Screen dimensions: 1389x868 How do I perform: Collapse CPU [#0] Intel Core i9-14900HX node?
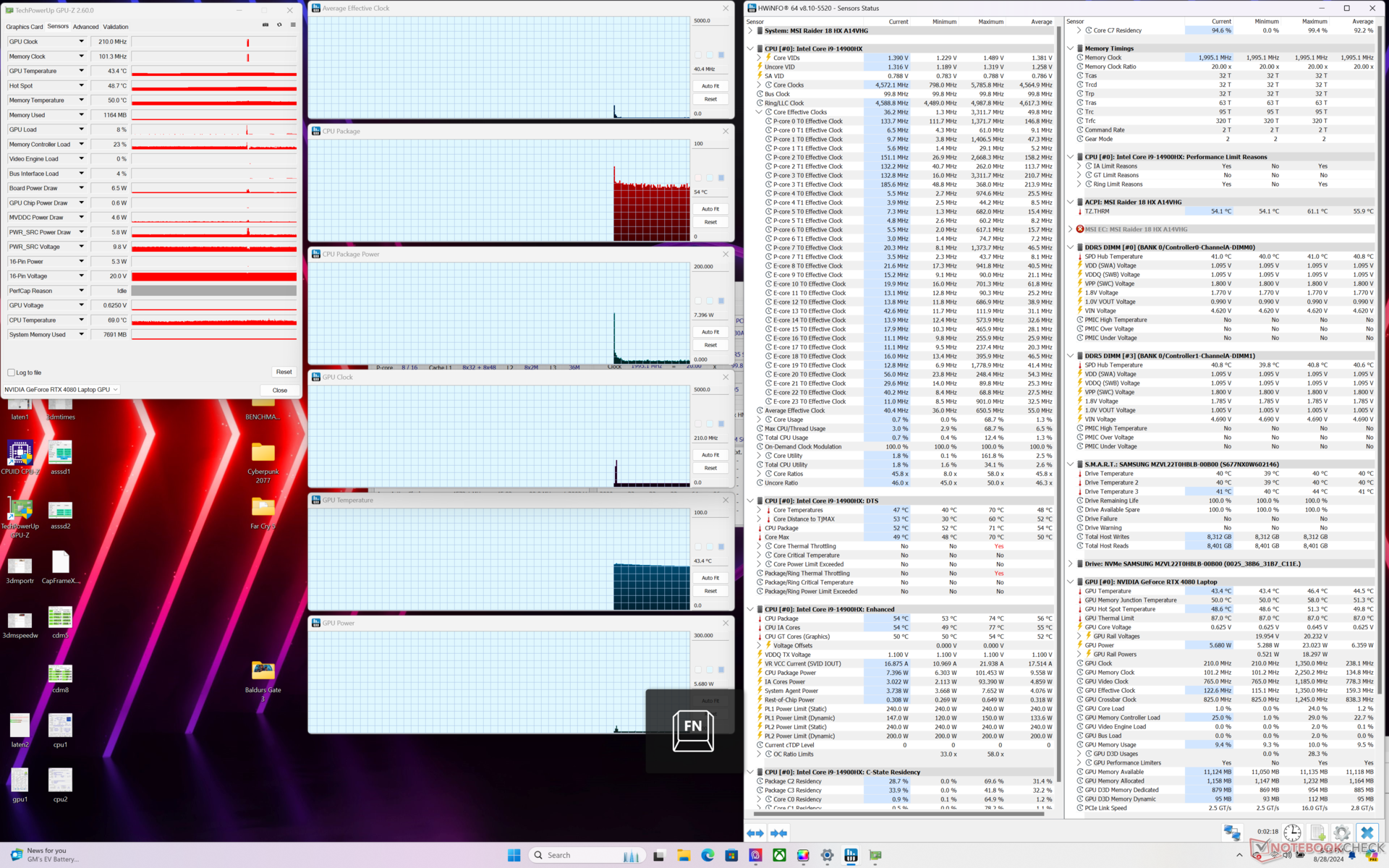[750, 48]
